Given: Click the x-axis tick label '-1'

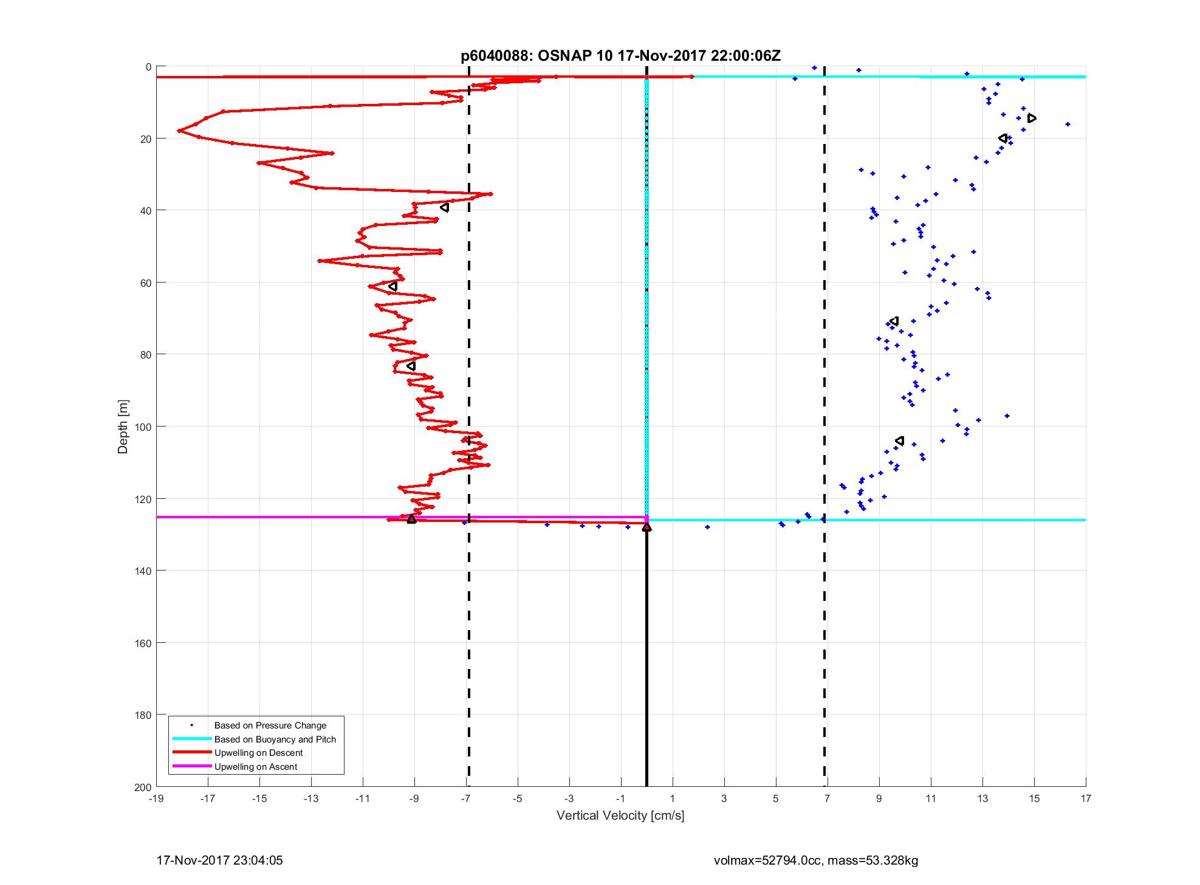Looking at the screenshot, I should (x=621, y=798).
